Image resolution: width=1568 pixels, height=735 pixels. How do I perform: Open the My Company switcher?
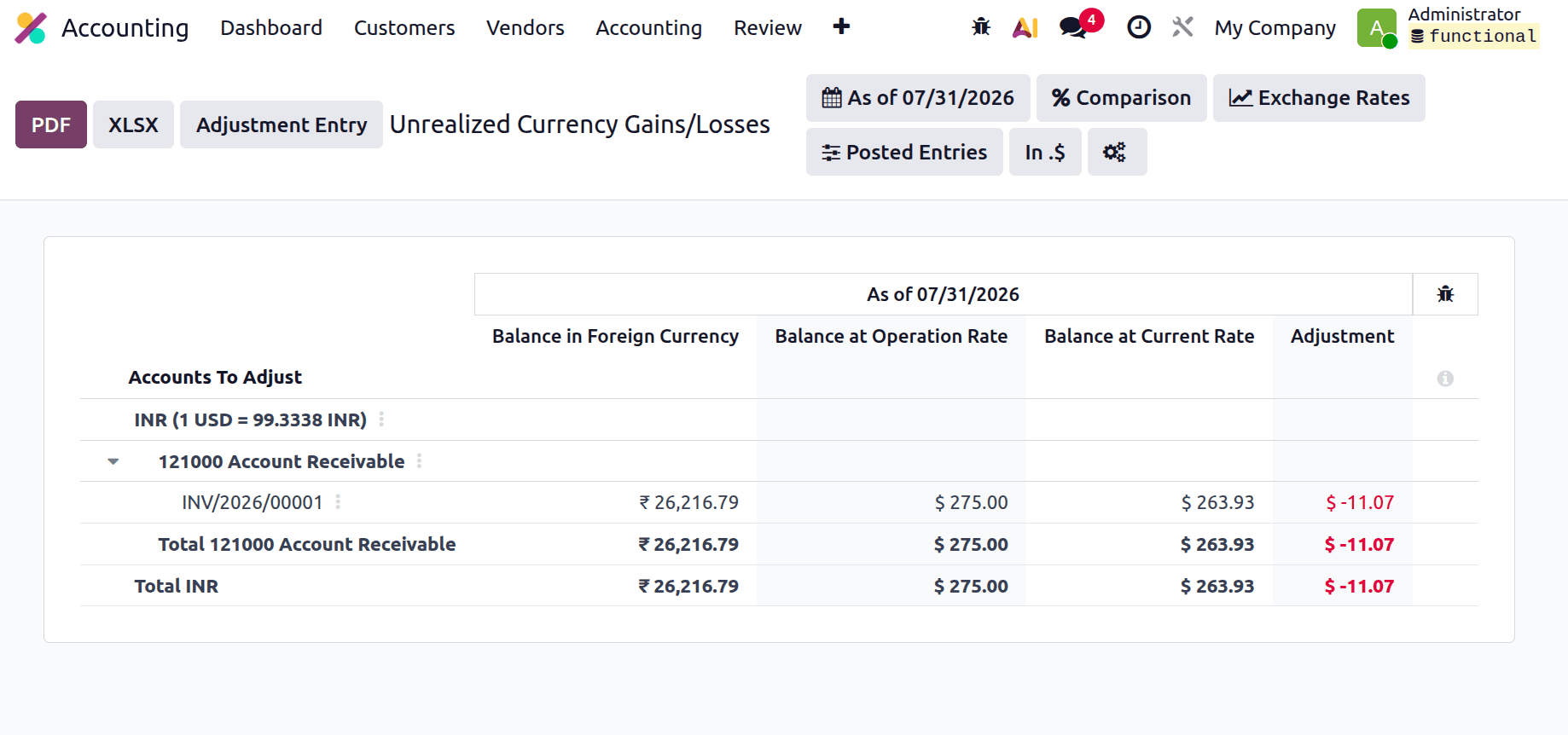click(x=1275, y=28)
